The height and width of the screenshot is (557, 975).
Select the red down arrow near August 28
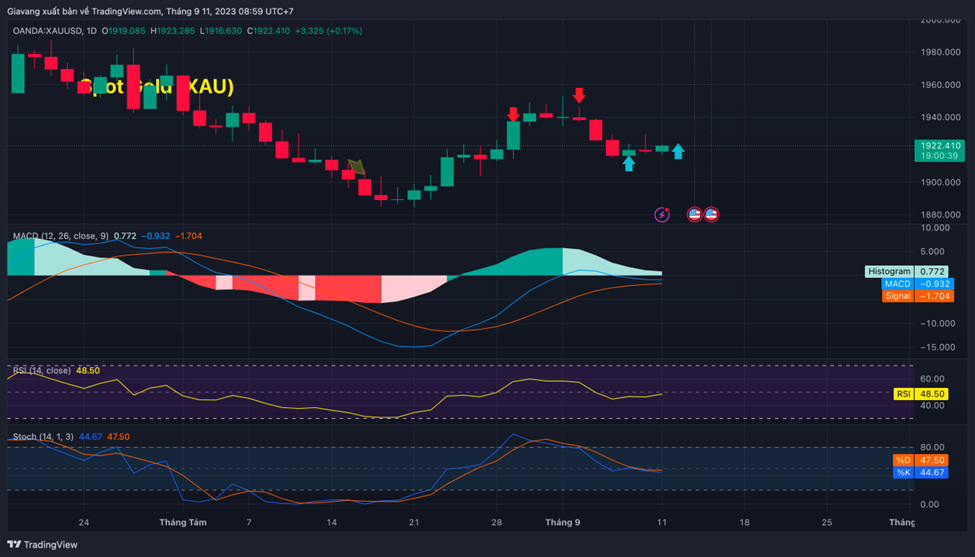pyautogui.click(x=513, y=114)
